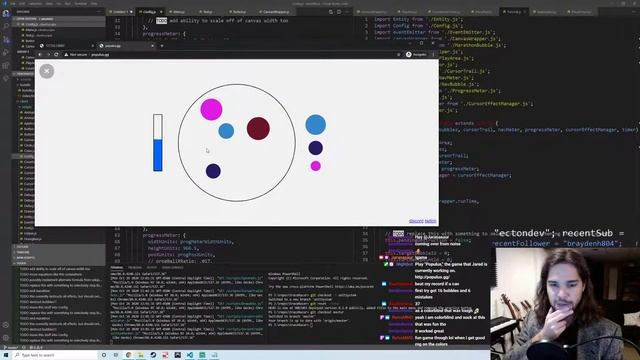The image size is (640, 360).
Task: Click the blue progress meter bar
Action: (x=158, y=155)
